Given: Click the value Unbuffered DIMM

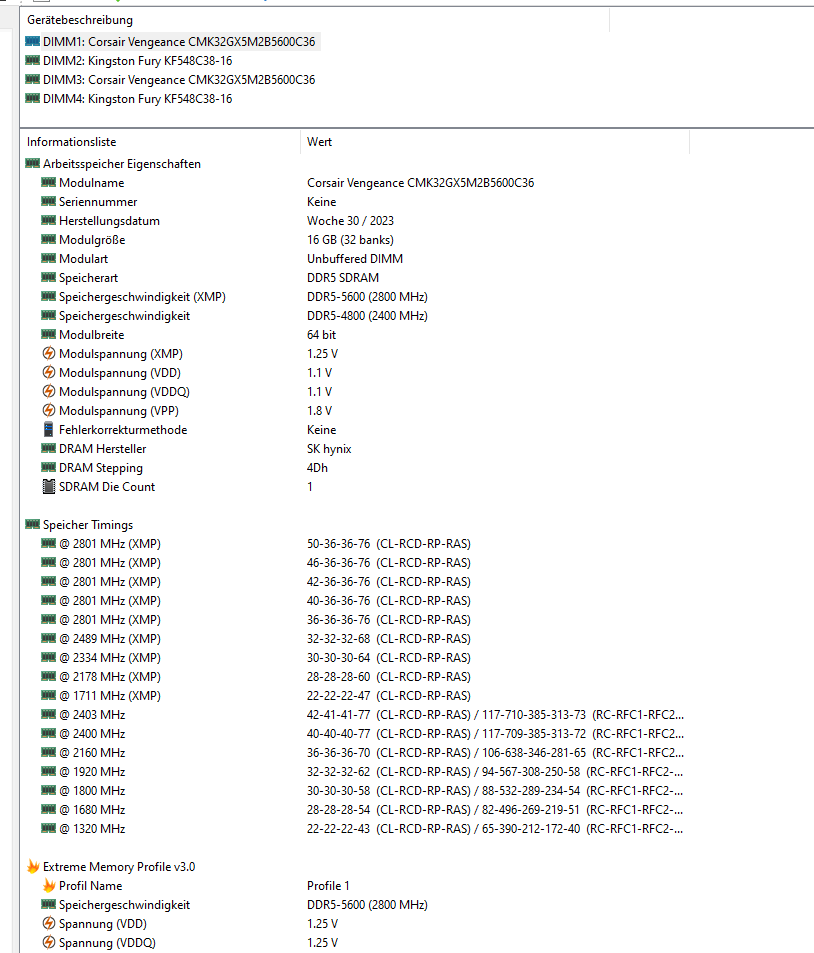Looking at the screenshot, I should click(x=355, y=259).
